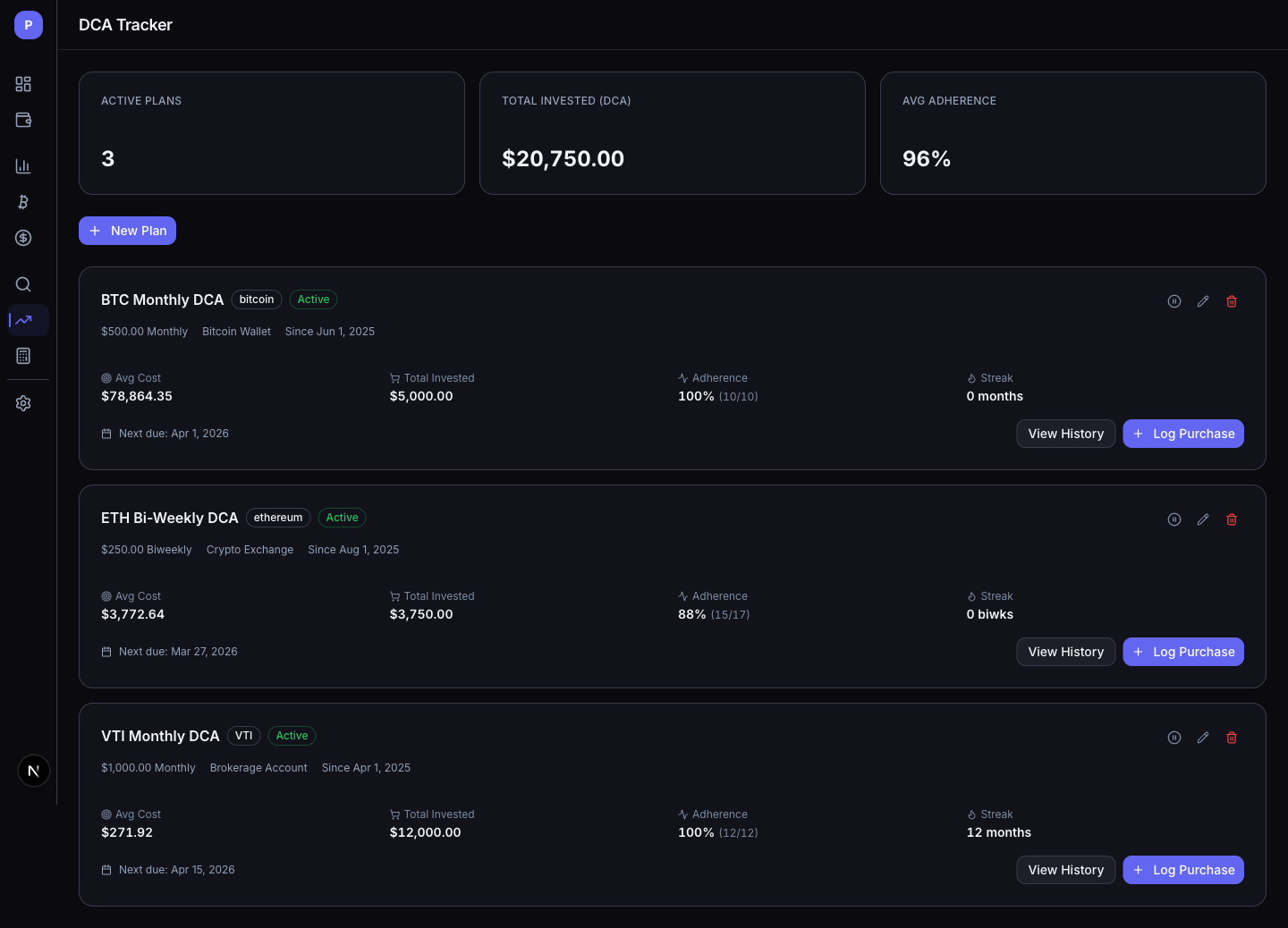This screenshot has height=928, width=1288.
Task: Open the wallet icon in sidebar
Action: [23, 120]
